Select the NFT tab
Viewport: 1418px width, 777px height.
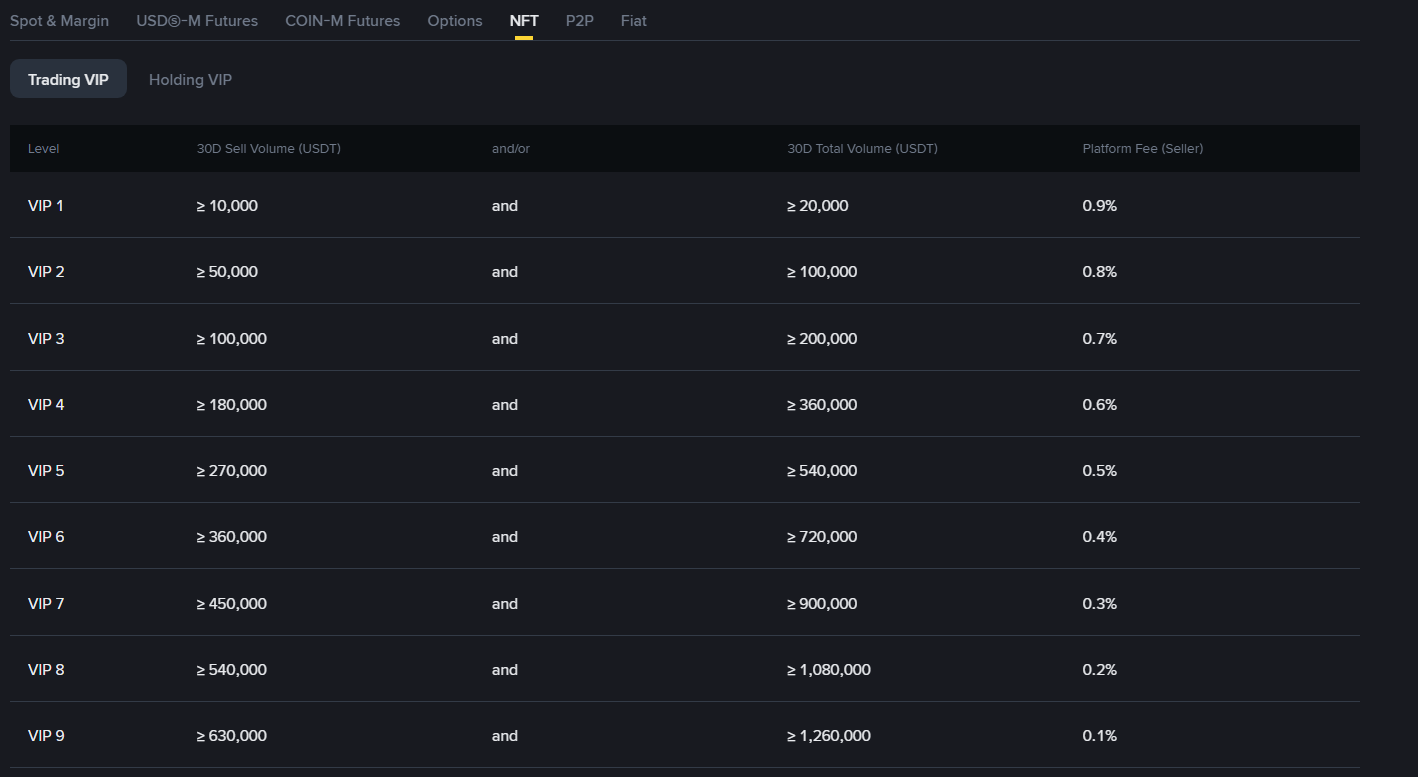pos(524,20)
